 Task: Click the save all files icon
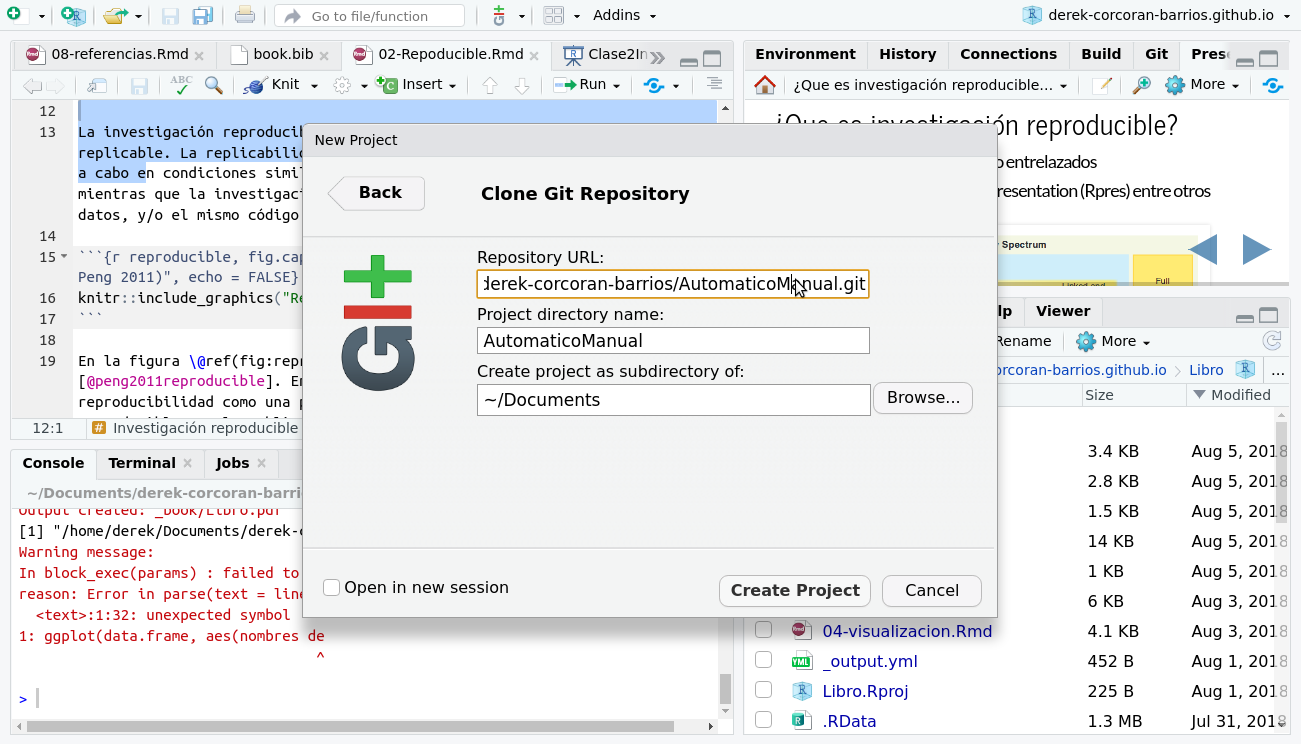click(x=202, y=16)
